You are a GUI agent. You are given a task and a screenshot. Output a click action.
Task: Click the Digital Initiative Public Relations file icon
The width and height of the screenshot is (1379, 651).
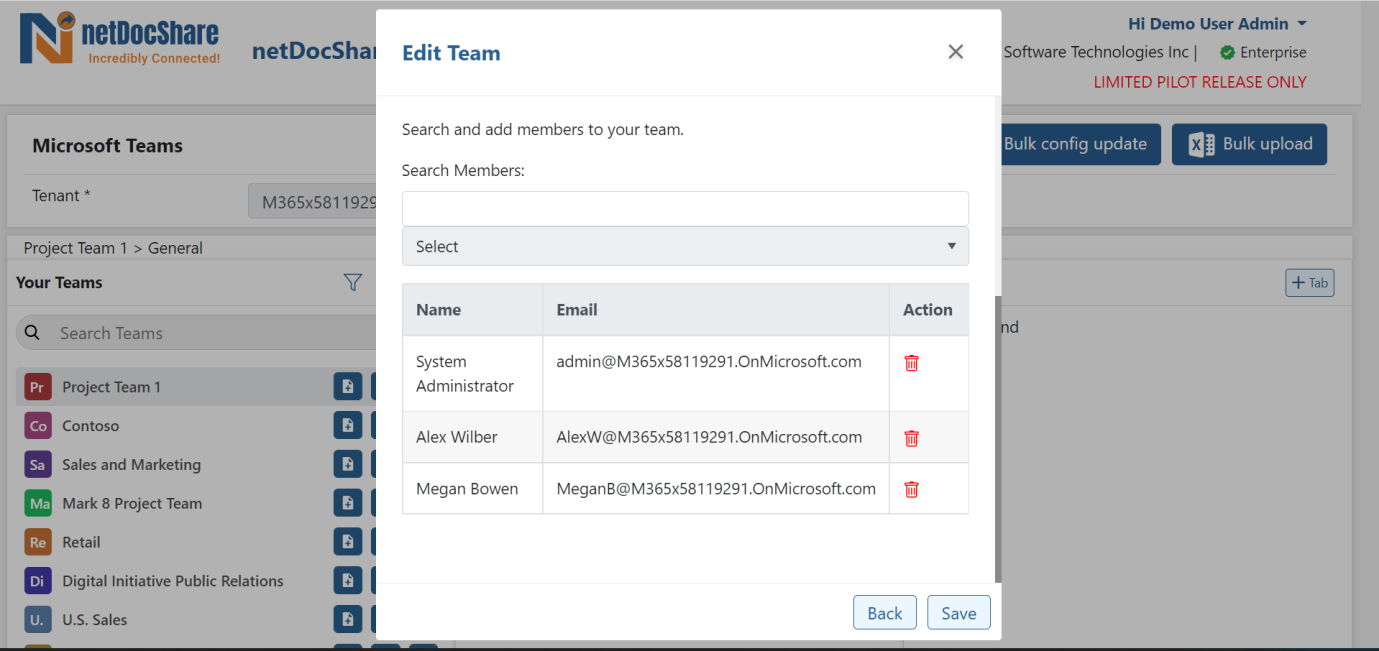[348, 581]
